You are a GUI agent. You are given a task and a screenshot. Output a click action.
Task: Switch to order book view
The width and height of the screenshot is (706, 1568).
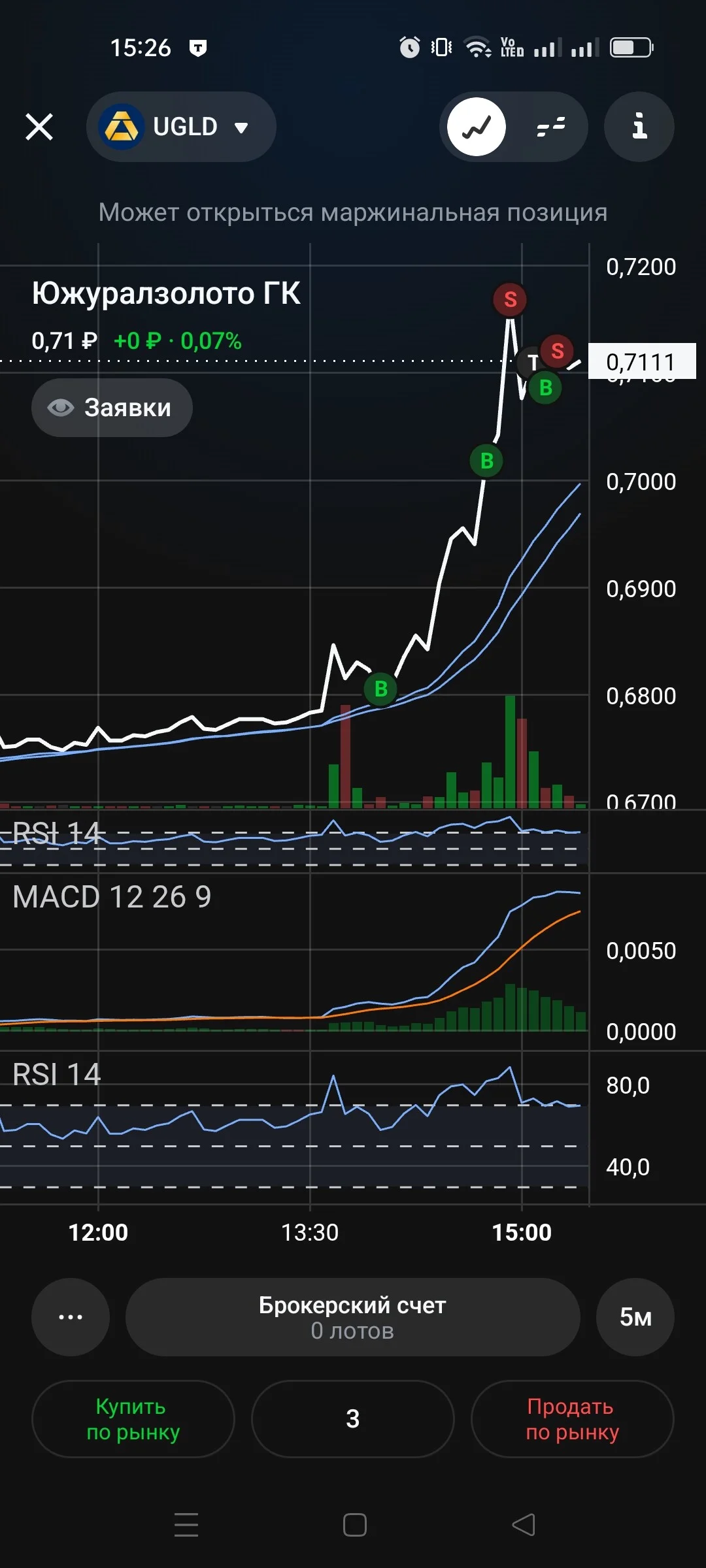tap(550, 127)
